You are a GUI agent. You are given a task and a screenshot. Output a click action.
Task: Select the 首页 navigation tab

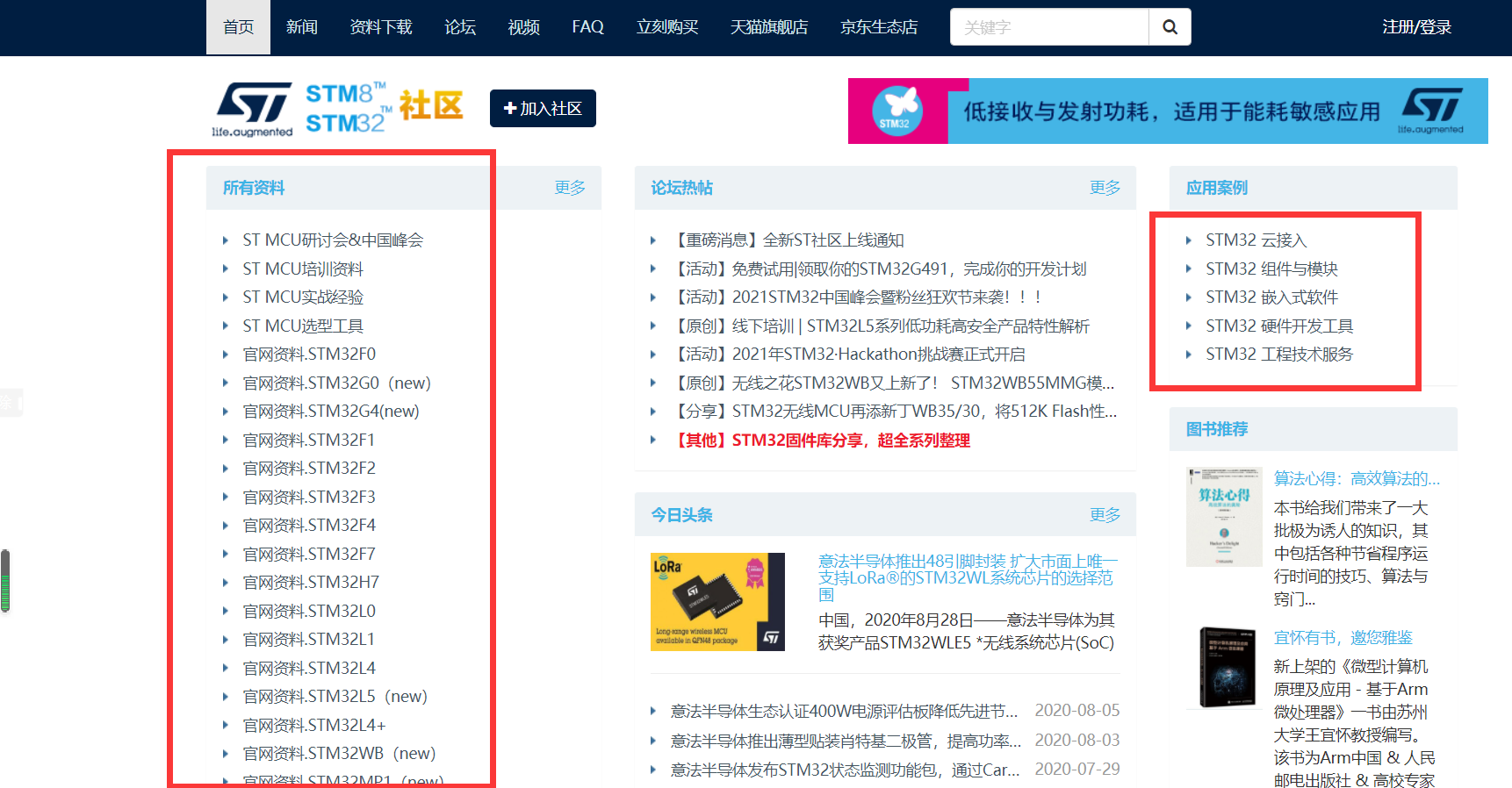238,27
